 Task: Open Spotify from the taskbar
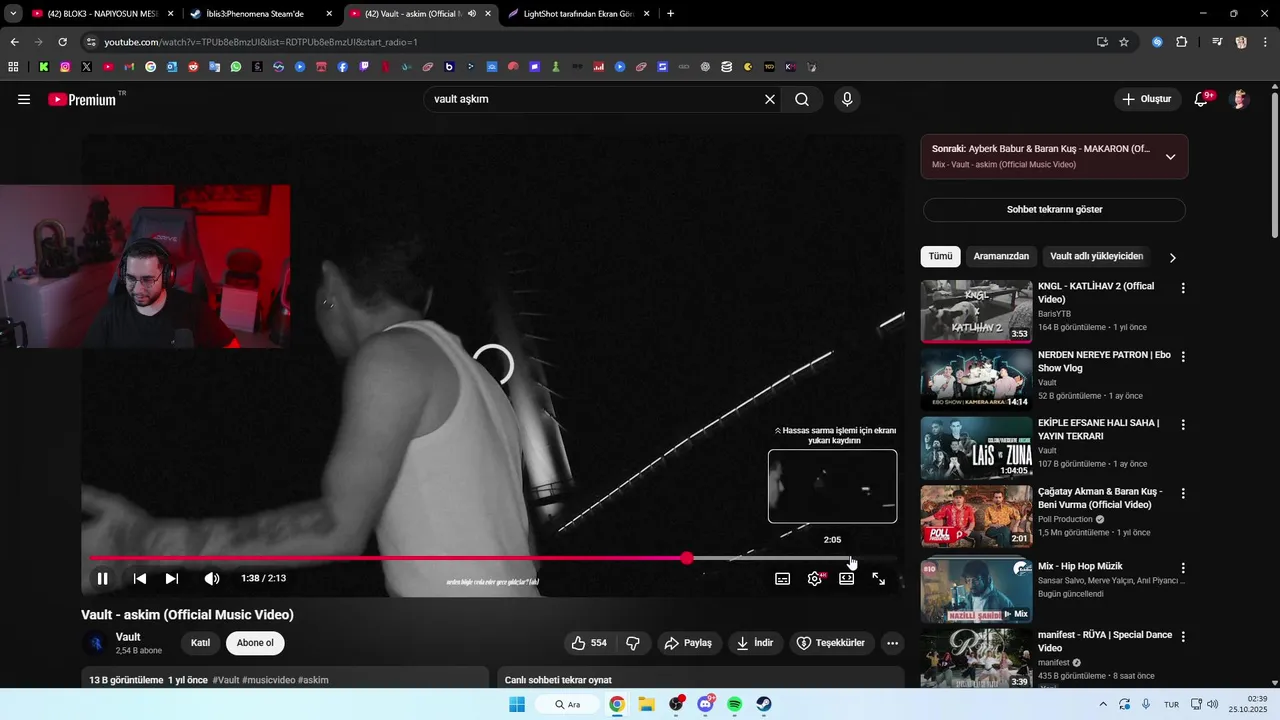(x=735, y=704)
